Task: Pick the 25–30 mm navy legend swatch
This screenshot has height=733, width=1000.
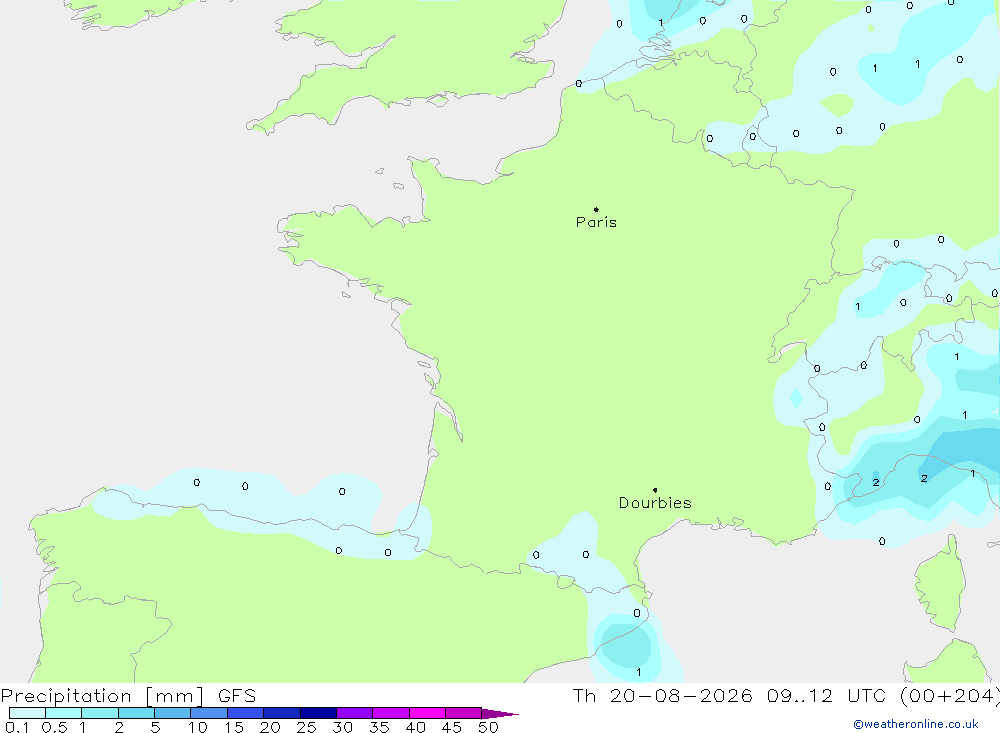Action: point(318,713)
